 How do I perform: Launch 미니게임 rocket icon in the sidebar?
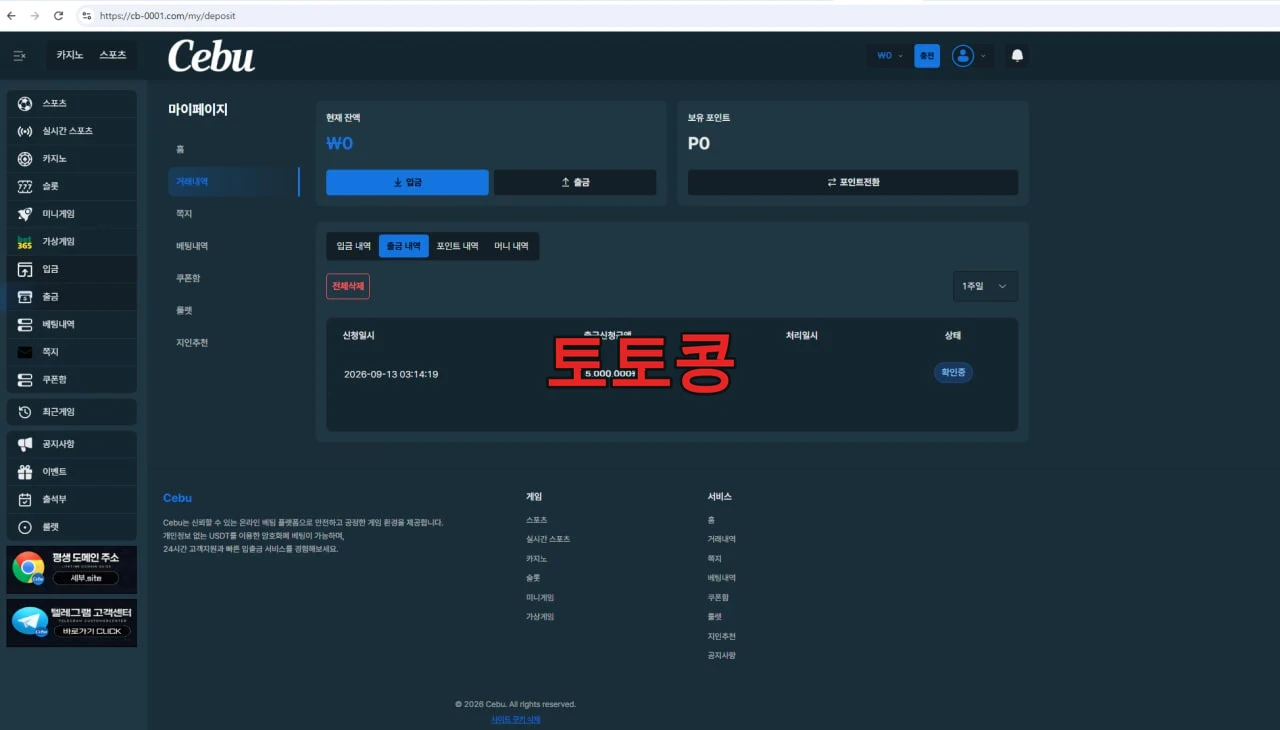coord(25,214)
